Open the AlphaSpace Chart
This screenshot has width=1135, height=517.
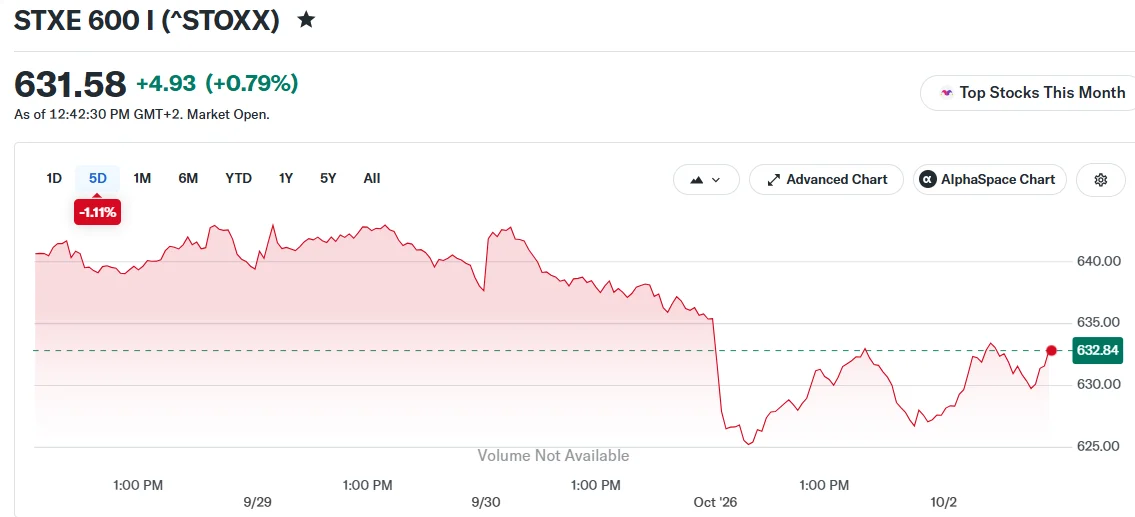(x=990, y=180)
